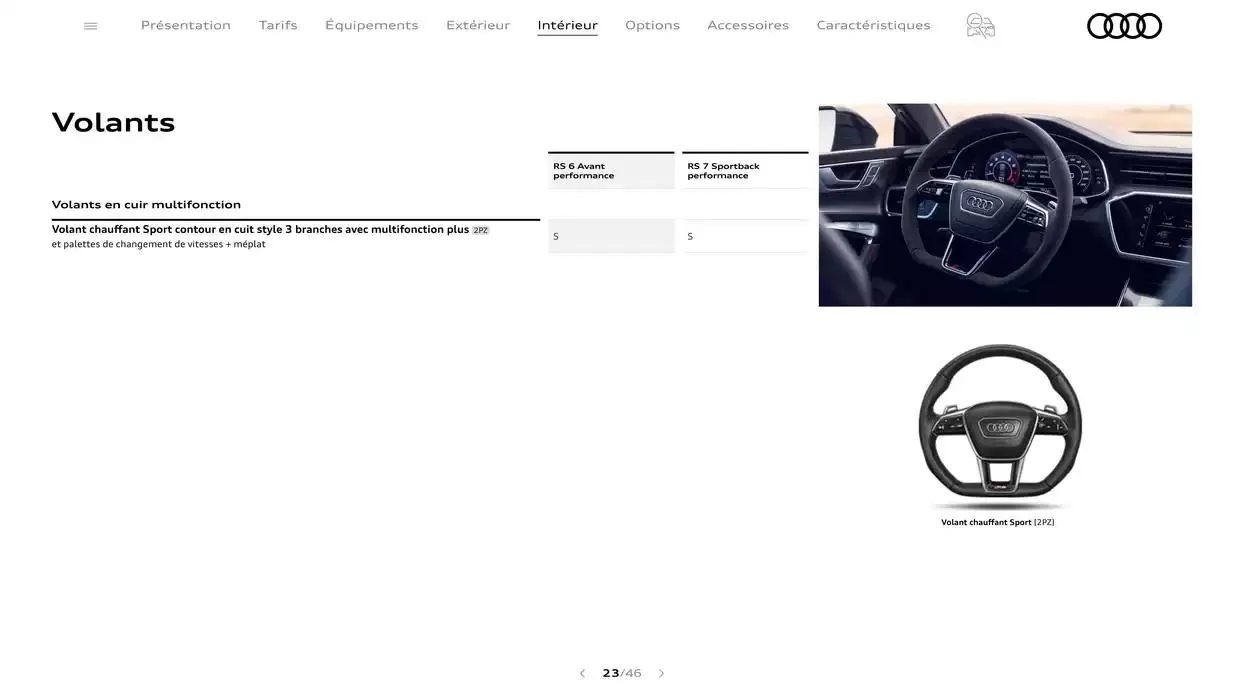Click the Audi rings logo
Viewport: 1244px width, 700px height.
[x=1124, y=27]
